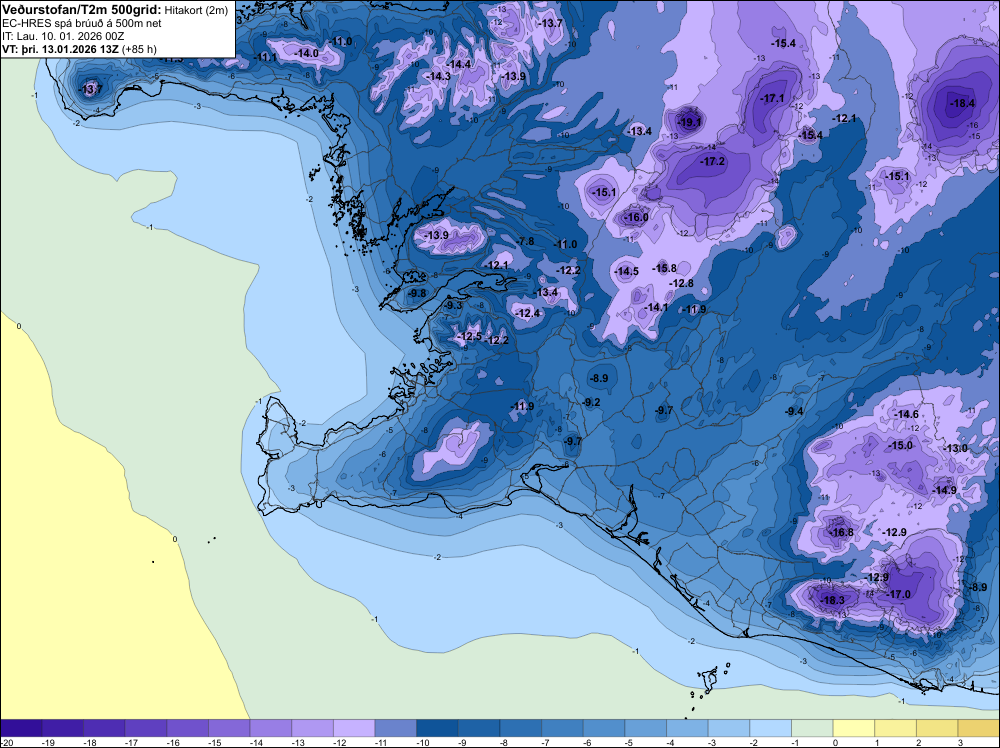Click the 'VT: þri. 13.01.2026 13Z' valid time
Screen dimensions: 1000x748
(x=61, y=49)
